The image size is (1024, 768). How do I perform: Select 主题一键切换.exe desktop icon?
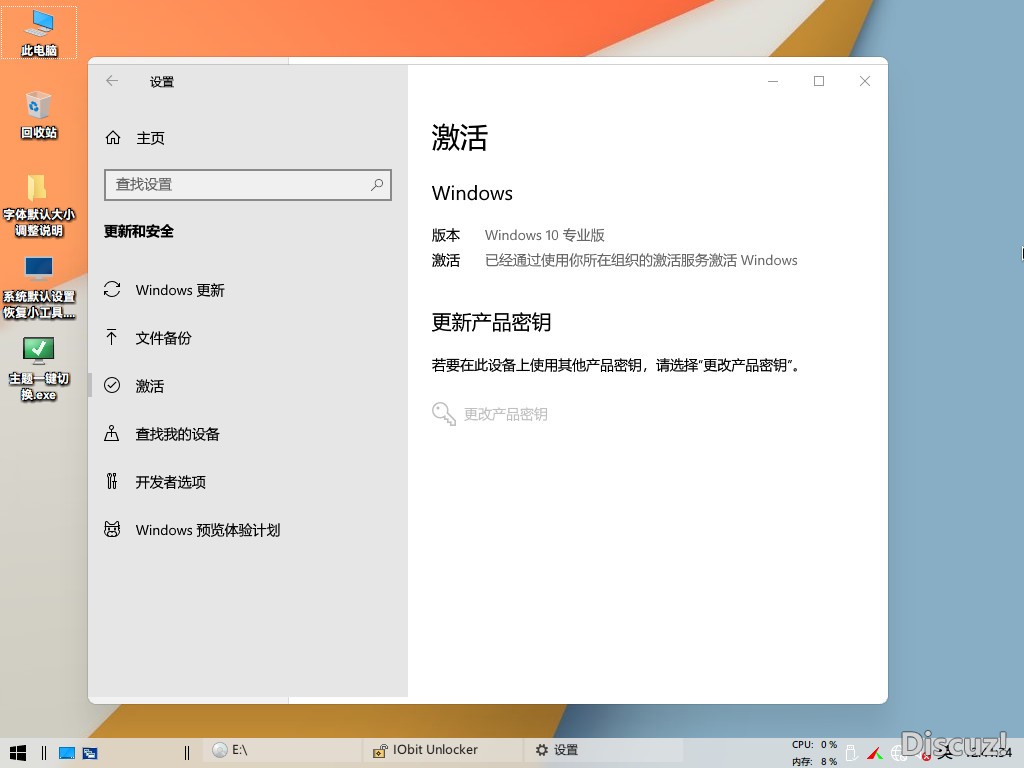click(39, 369)
